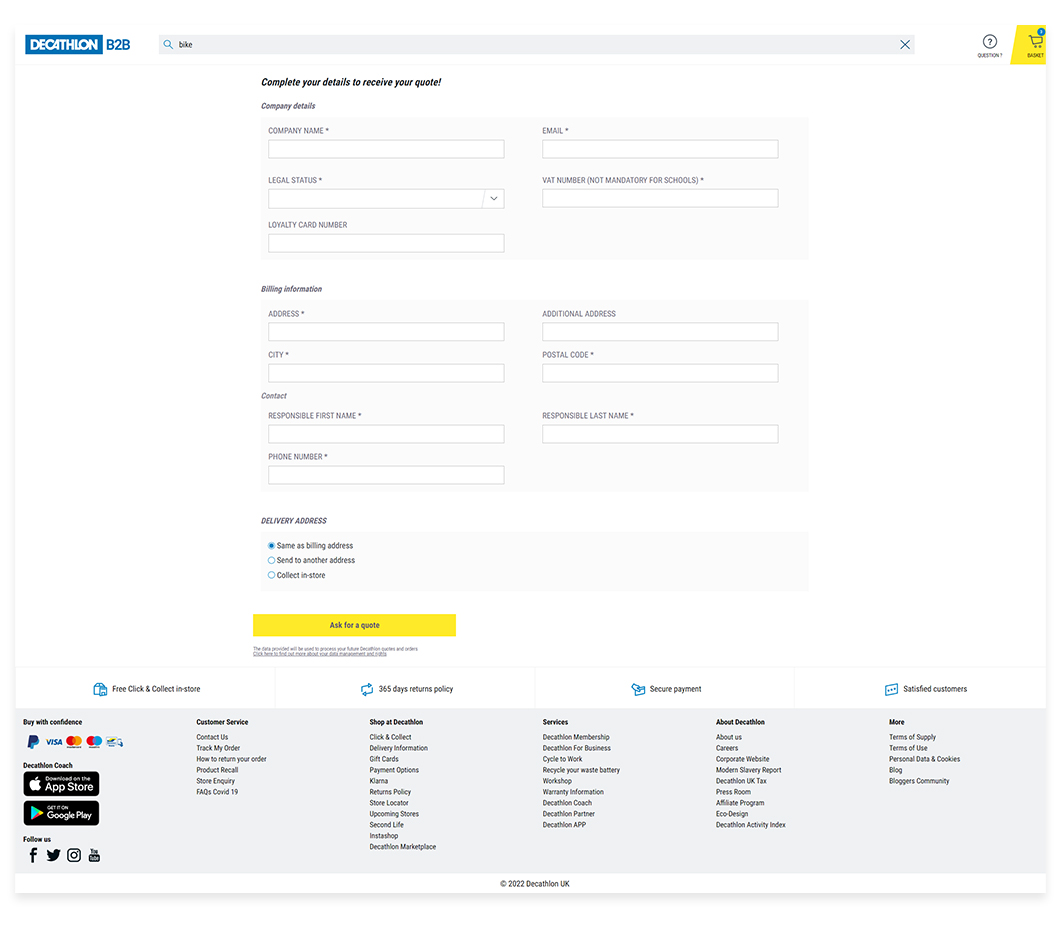Open Decathlon's Facebook page icon
Image resolution: width=1061 pixels, height=941 pixels.
pyautogui.click(x=33, y=855)
